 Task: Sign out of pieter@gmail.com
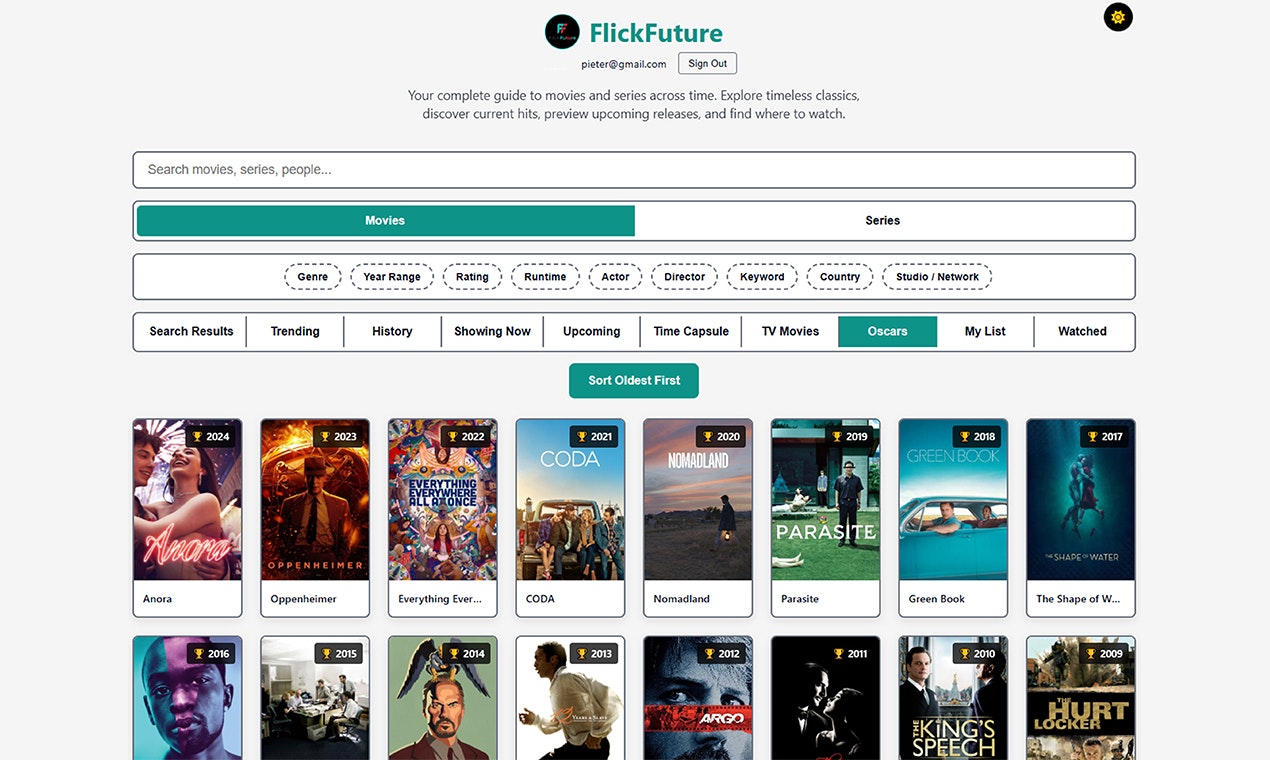[x=707, y=63]
